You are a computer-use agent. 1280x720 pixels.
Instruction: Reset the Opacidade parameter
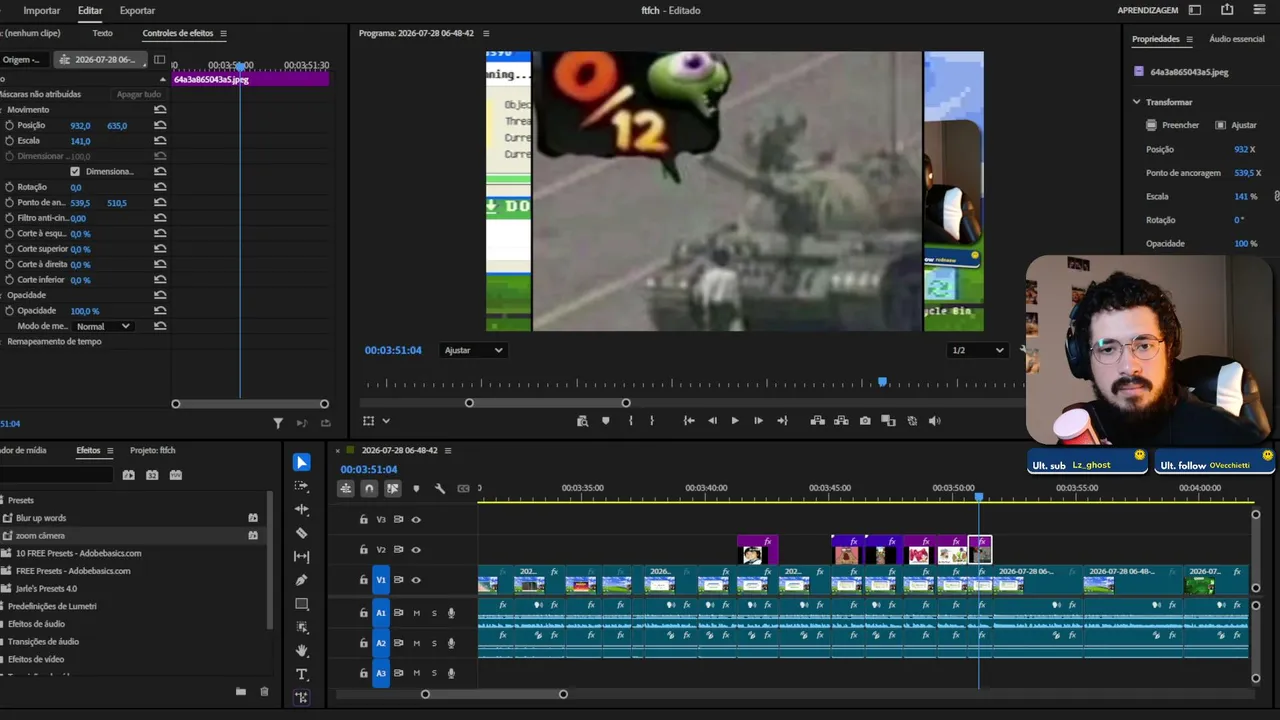pyautogui.click(x=160, y=311)
